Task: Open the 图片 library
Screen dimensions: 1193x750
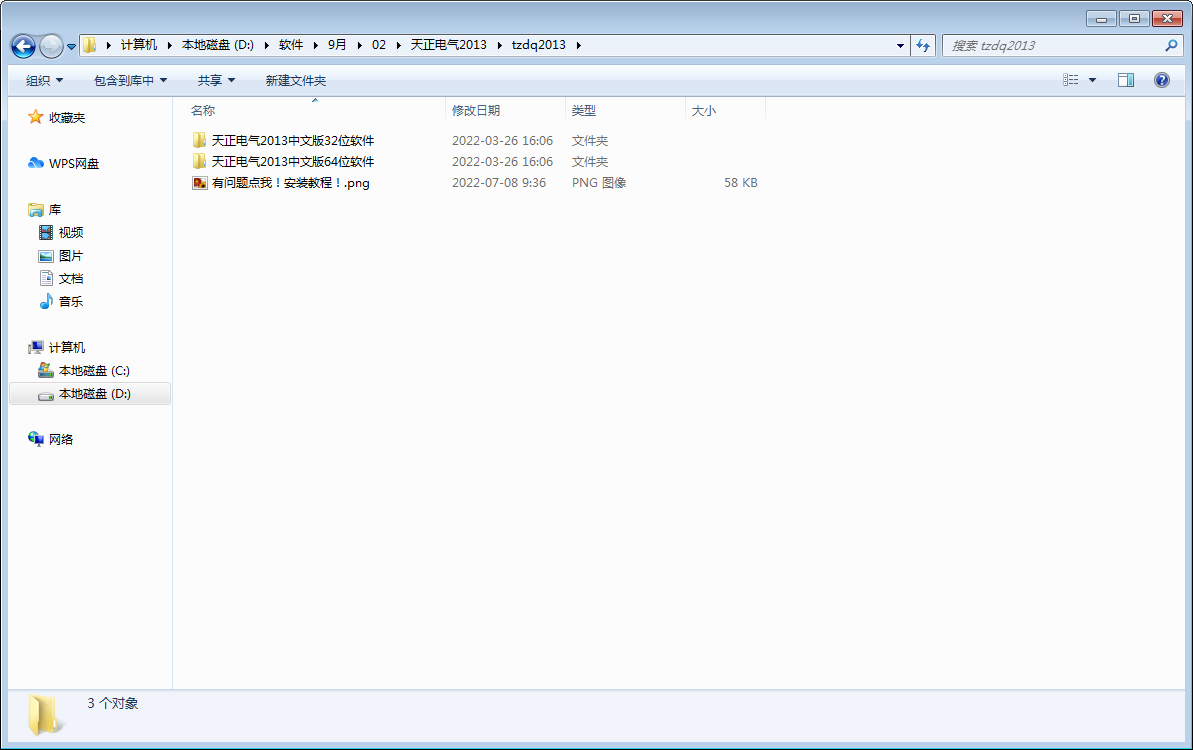Action: [71, 256]
